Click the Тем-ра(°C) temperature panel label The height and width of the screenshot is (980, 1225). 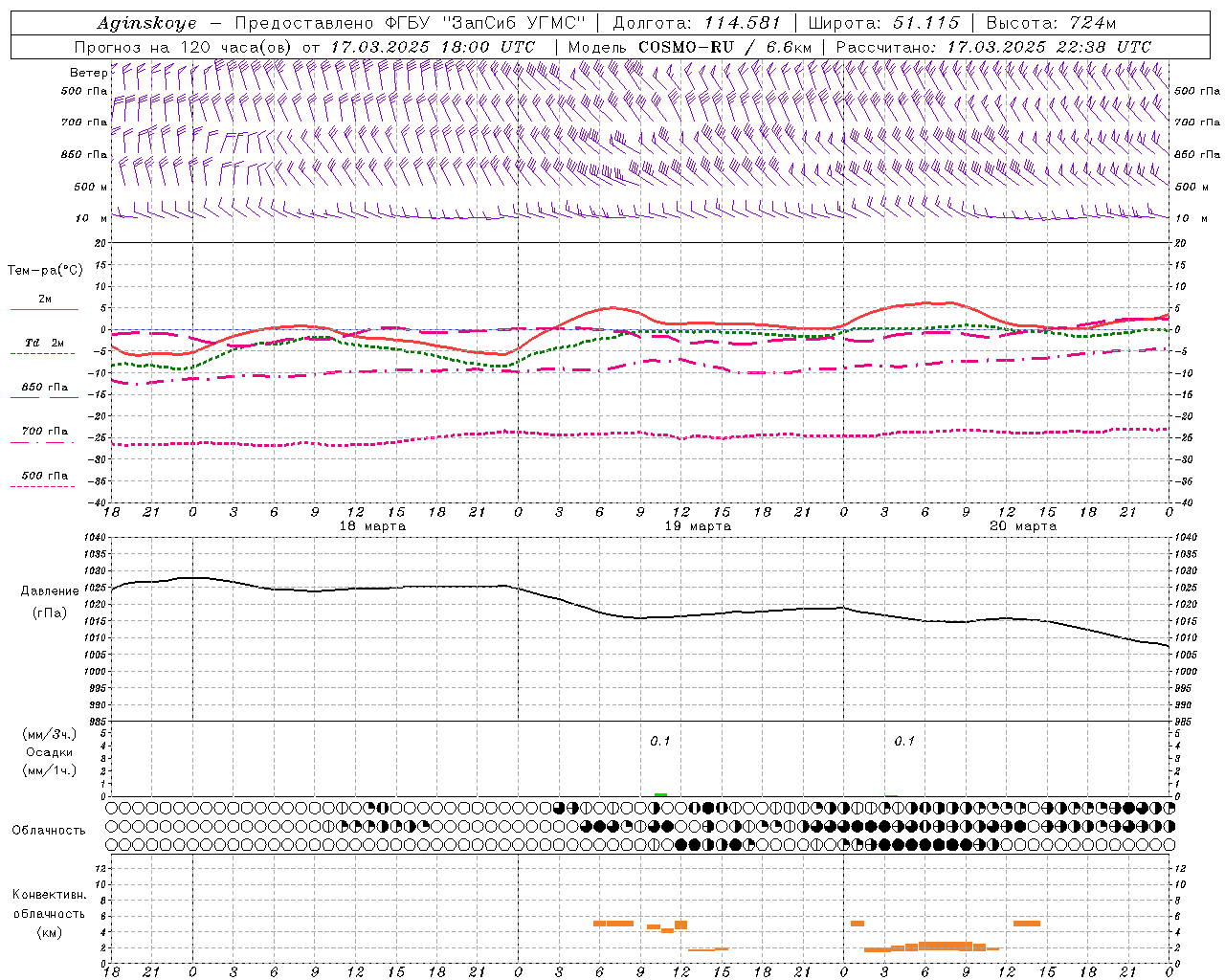point(45,270)
